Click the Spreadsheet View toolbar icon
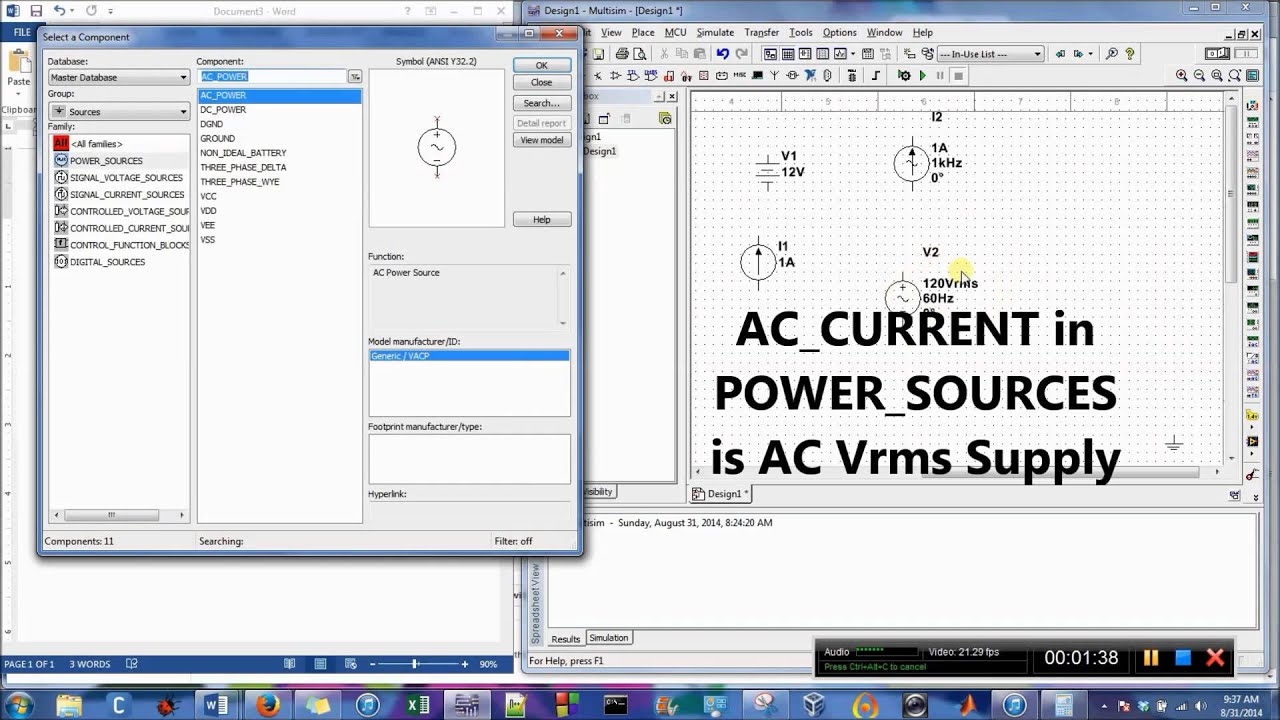 (x=788, y=54)
